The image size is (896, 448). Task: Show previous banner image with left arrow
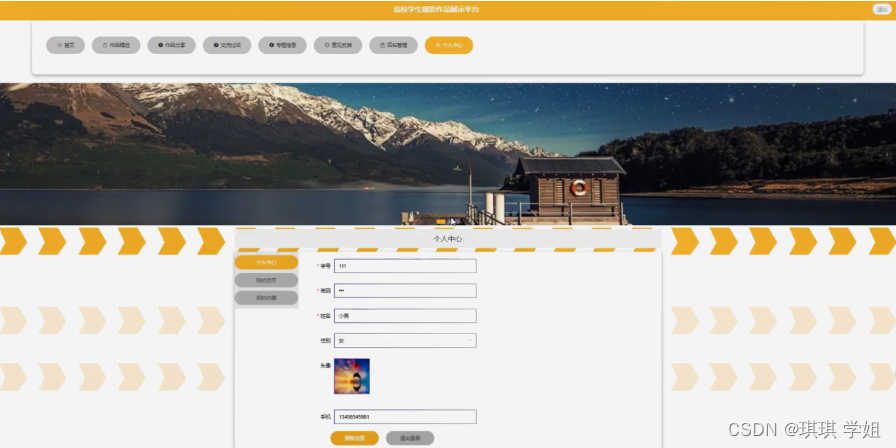8,154
